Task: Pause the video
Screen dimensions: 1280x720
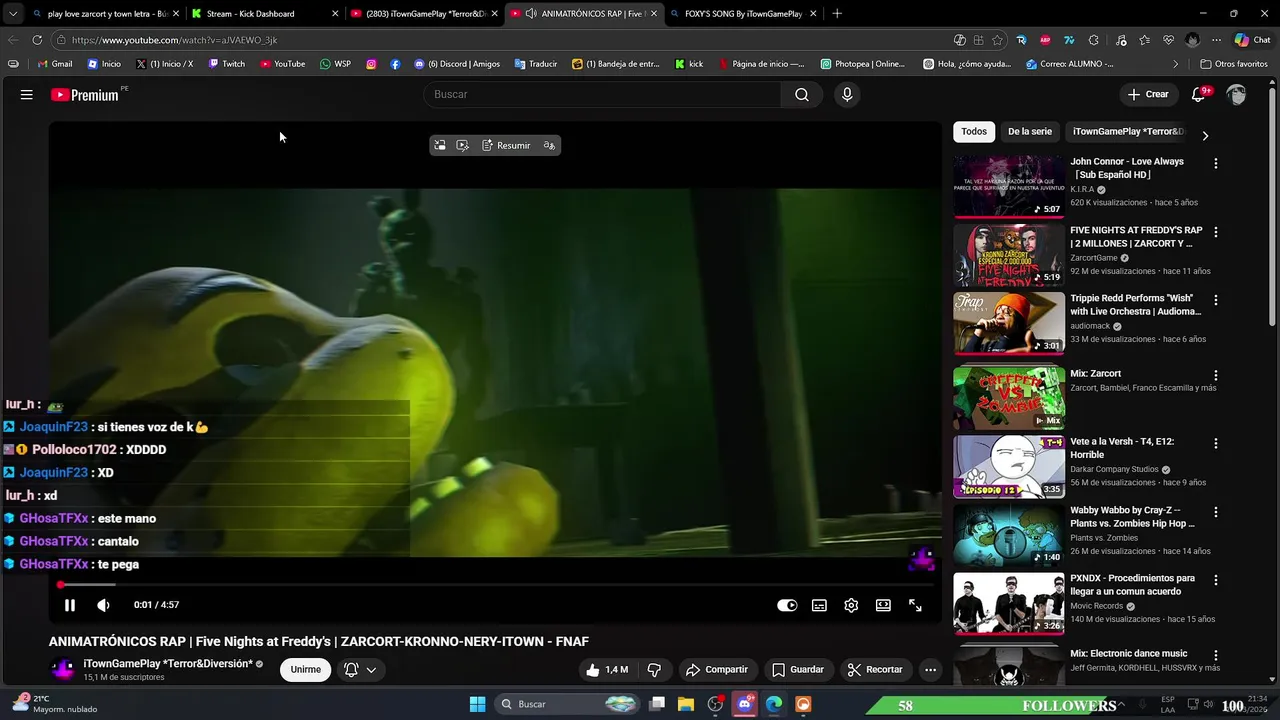Action: click(x=70, y=605)
